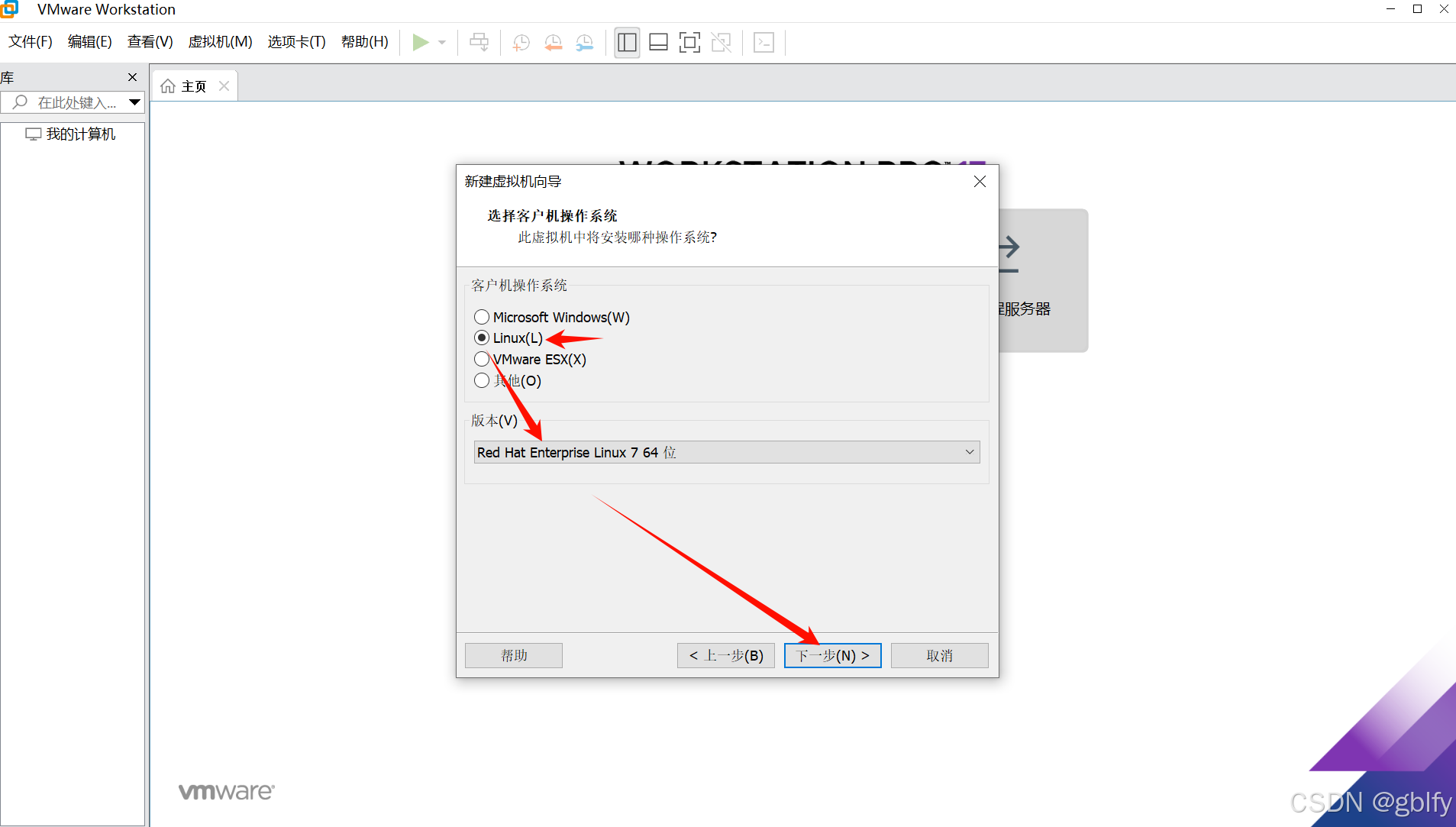Viewport: 1456px width, 827px height.
Task: Open the 编辑(E) menu
Action: coord(90,42)
